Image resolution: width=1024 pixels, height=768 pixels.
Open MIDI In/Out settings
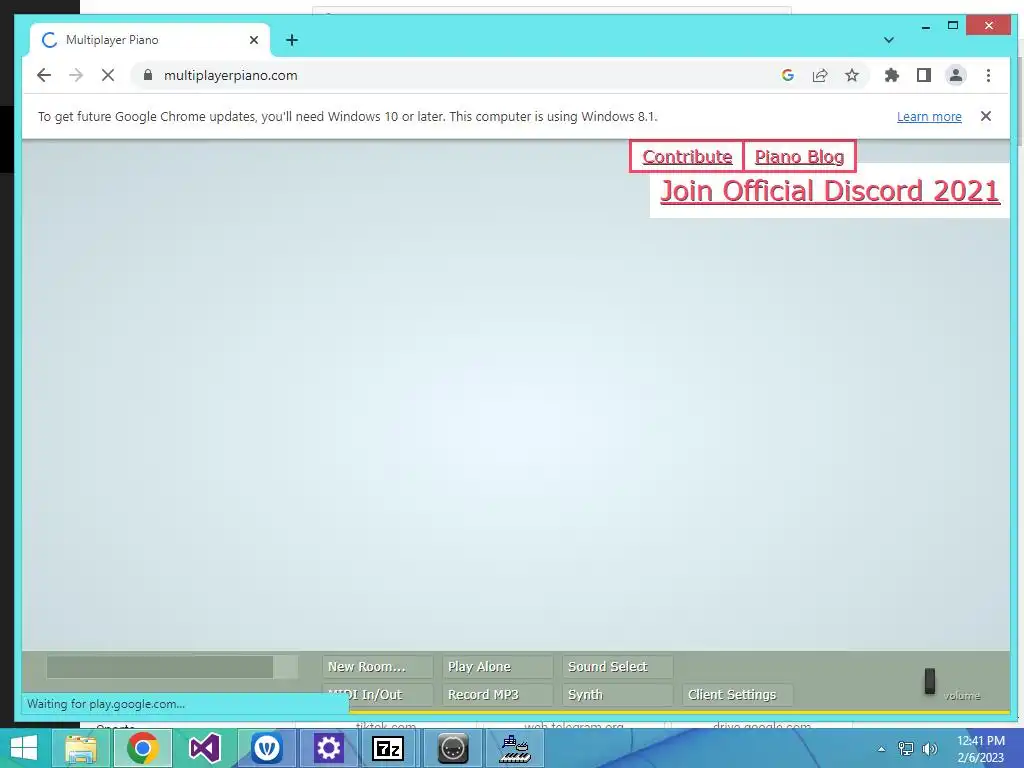point(377,695)
